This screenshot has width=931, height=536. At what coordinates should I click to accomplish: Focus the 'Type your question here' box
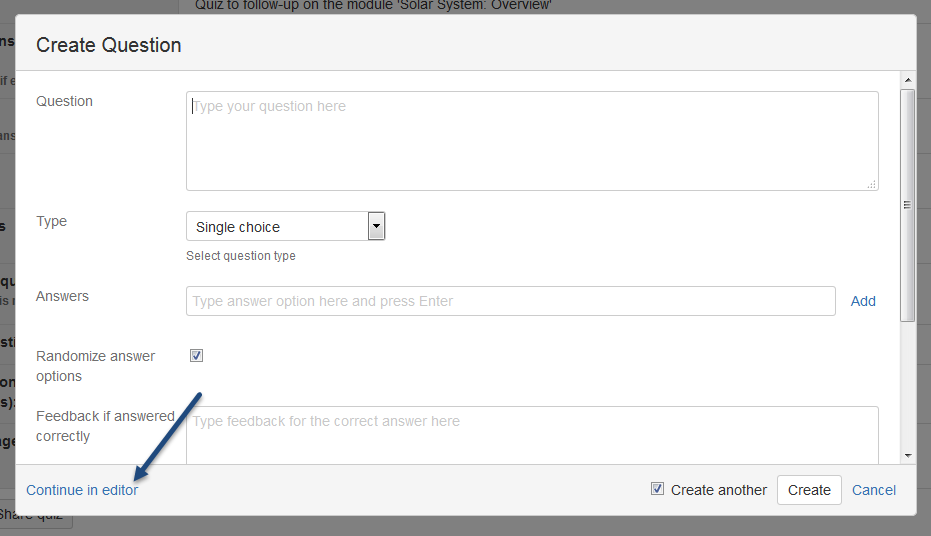tap(532, 141)
